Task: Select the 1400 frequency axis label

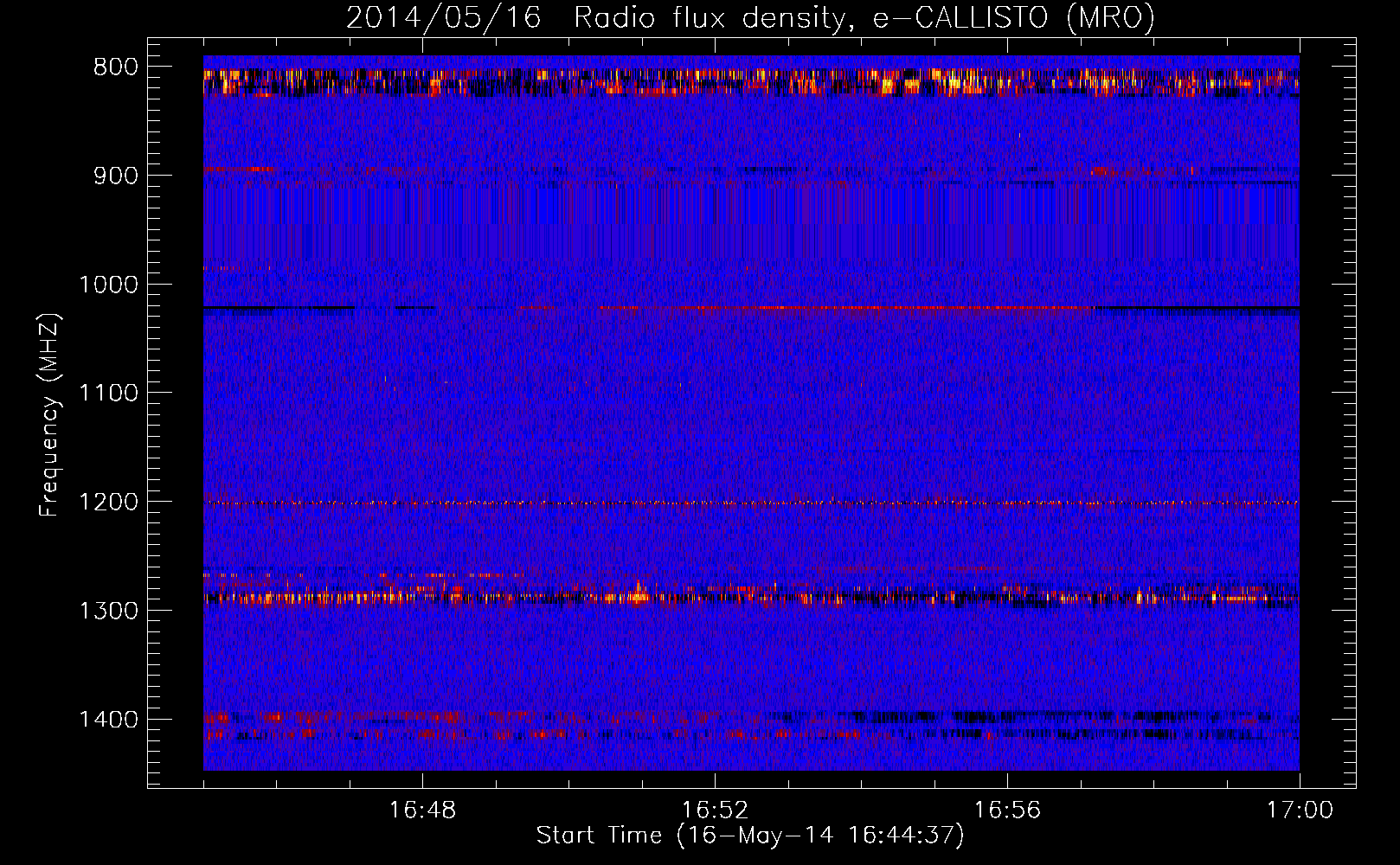Action: [108, 720]
